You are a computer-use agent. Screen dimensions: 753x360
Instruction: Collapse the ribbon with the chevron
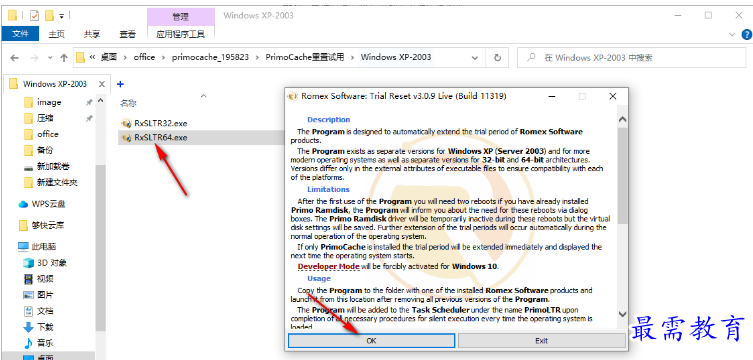(732, 35)
